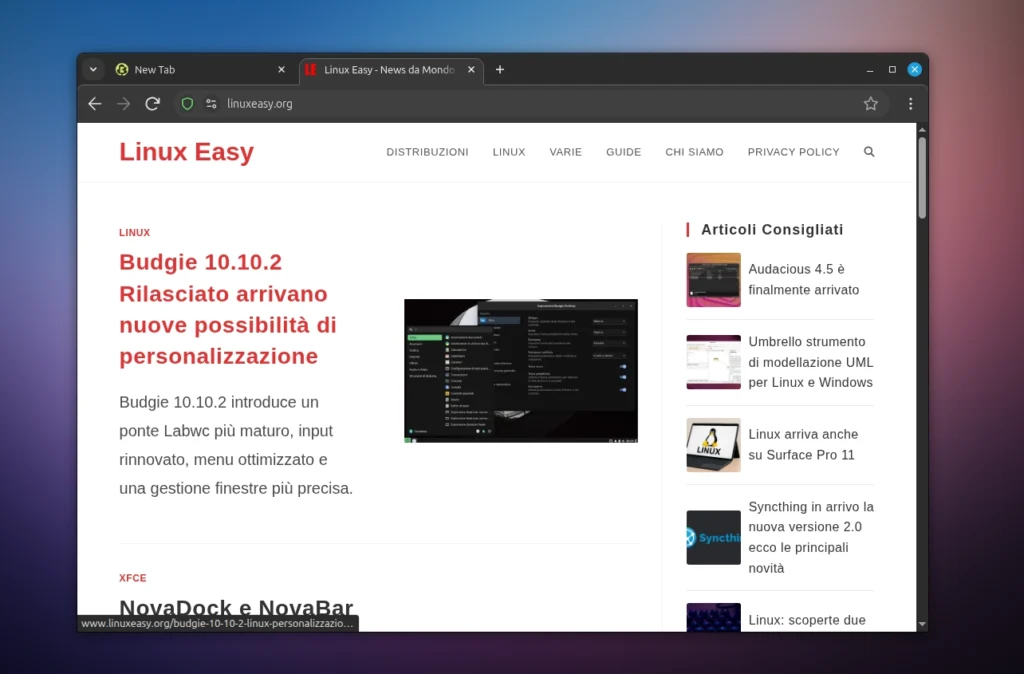Reload the current page

153,104
